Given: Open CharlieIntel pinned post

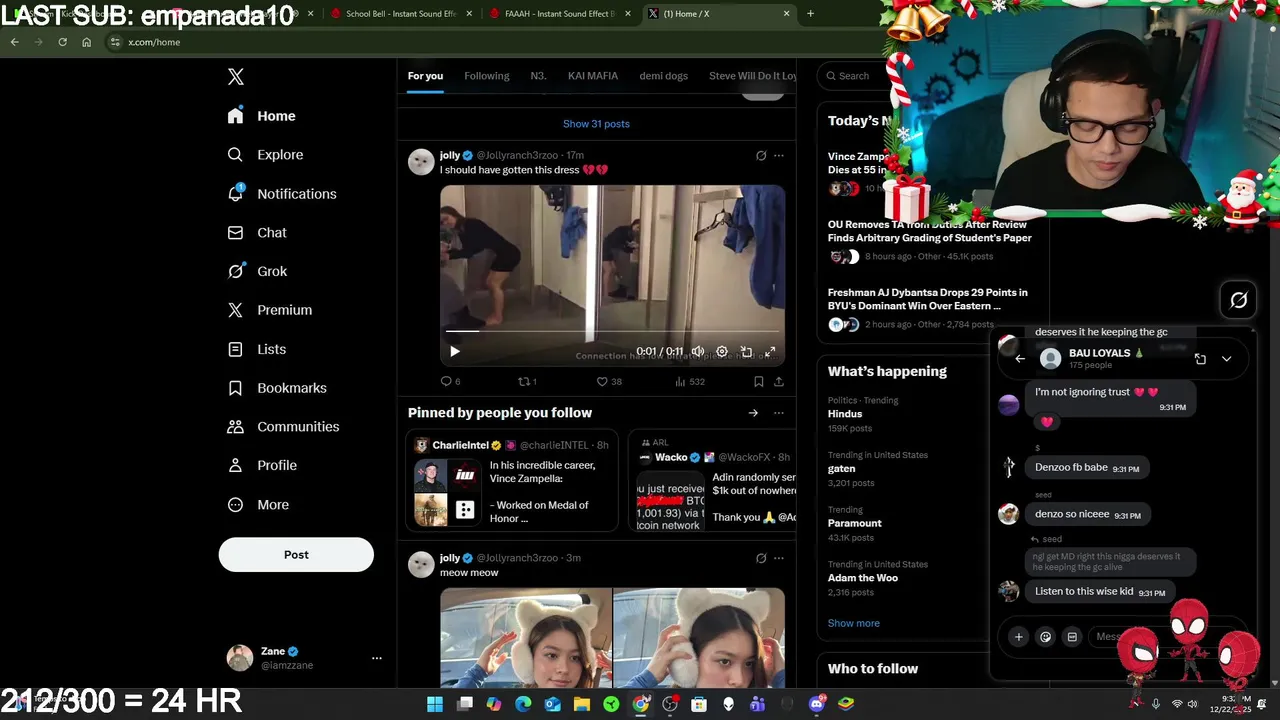Looking at the screenshot, I should 512,481.
